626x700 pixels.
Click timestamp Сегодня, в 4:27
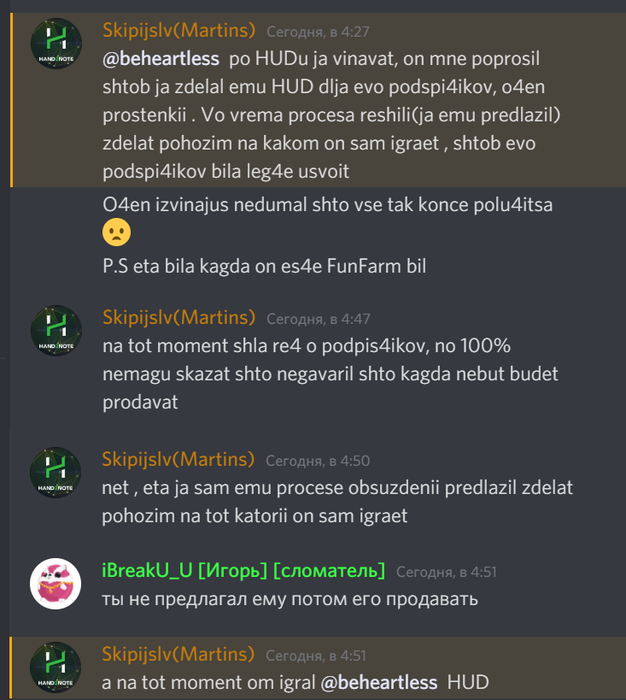318,32
